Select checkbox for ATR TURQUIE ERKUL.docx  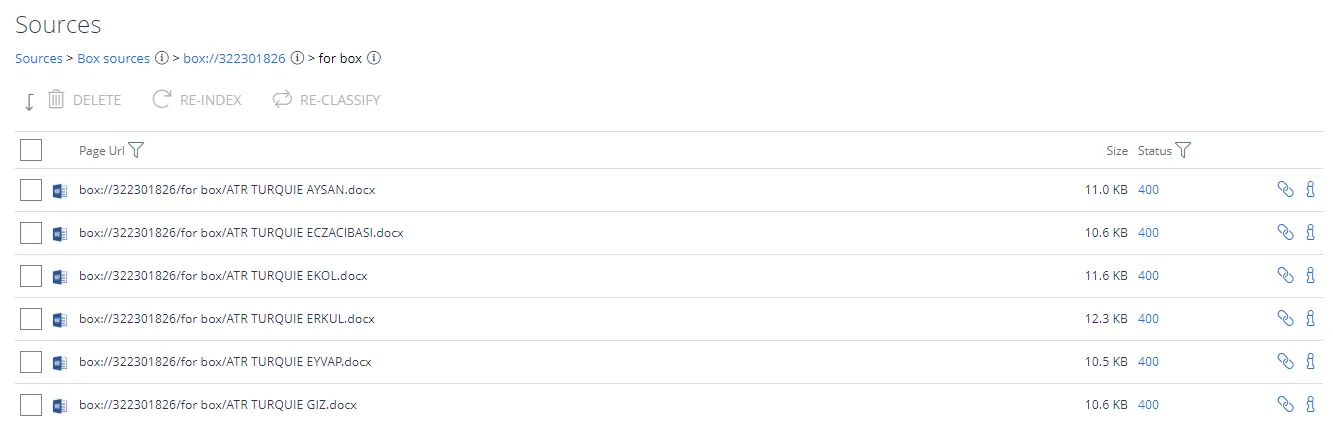point(31,319)
